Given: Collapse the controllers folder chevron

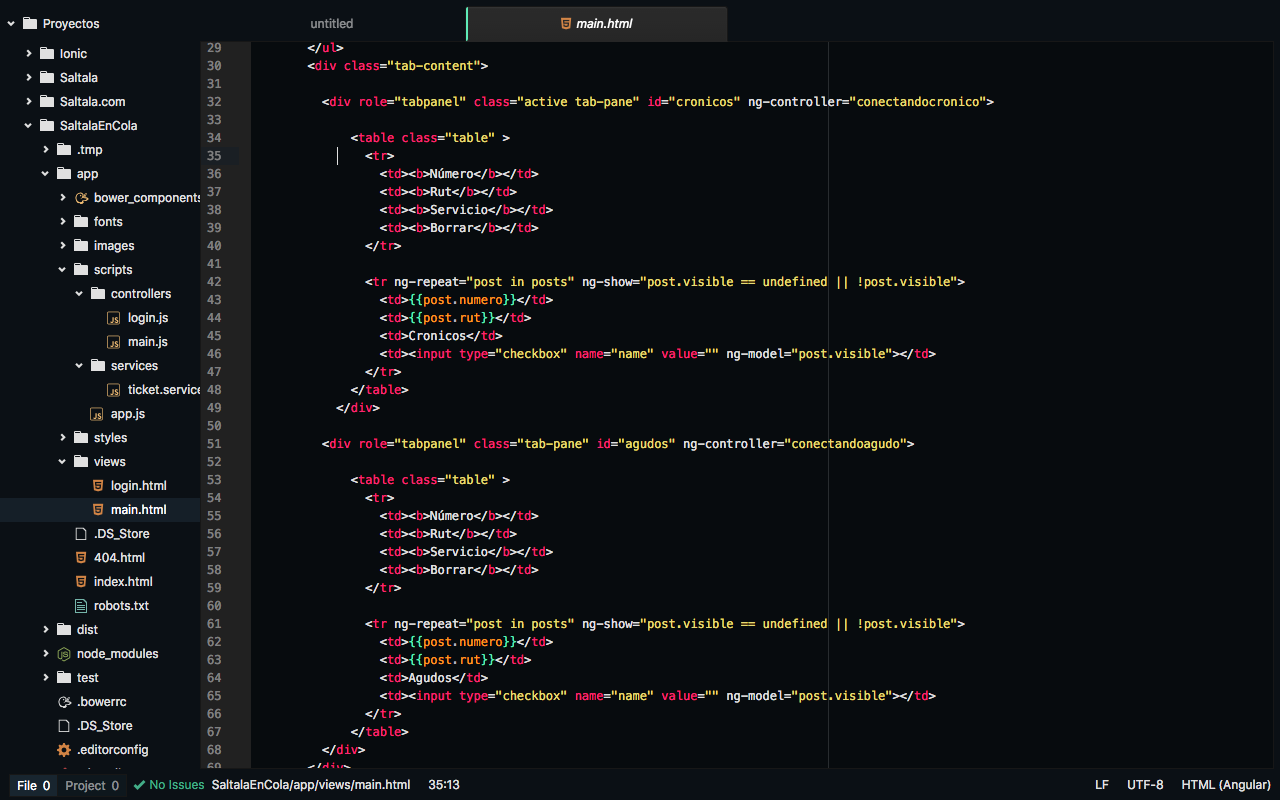Looking at the screenshot, I should tap(80, 293).
